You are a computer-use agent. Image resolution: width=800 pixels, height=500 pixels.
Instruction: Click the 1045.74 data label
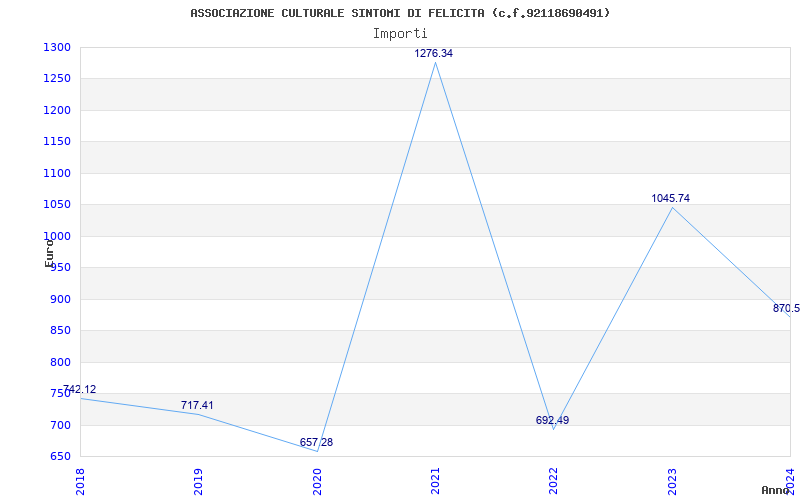pyautogui.click(x=670, y=198)
